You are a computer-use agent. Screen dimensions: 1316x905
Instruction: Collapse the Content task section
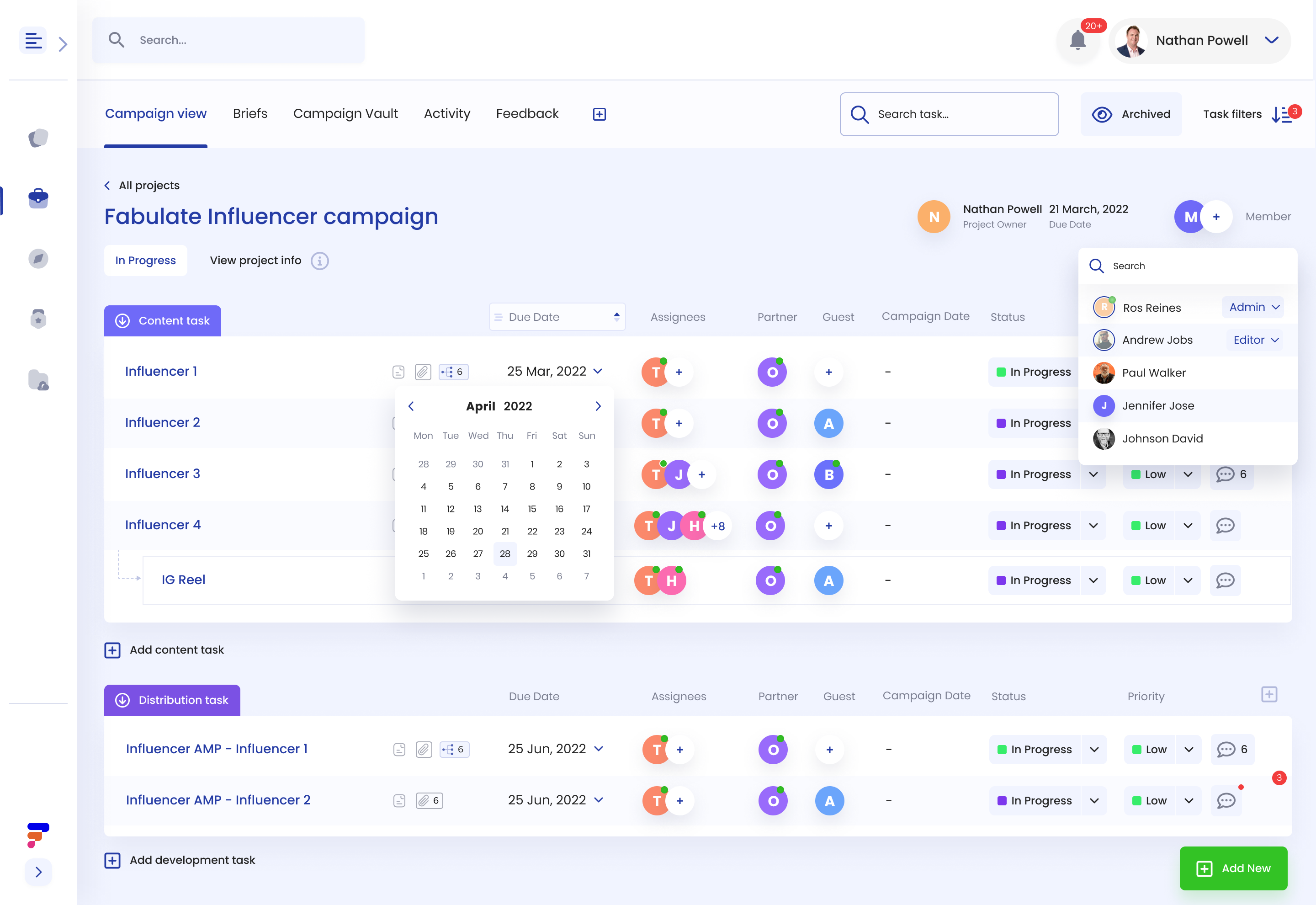(x=122, y=321)
